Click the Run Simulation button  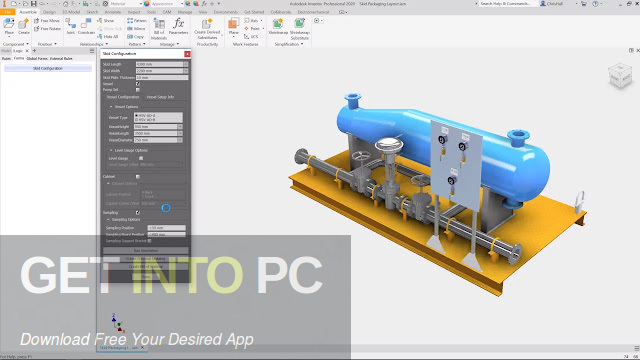(146, 251)
